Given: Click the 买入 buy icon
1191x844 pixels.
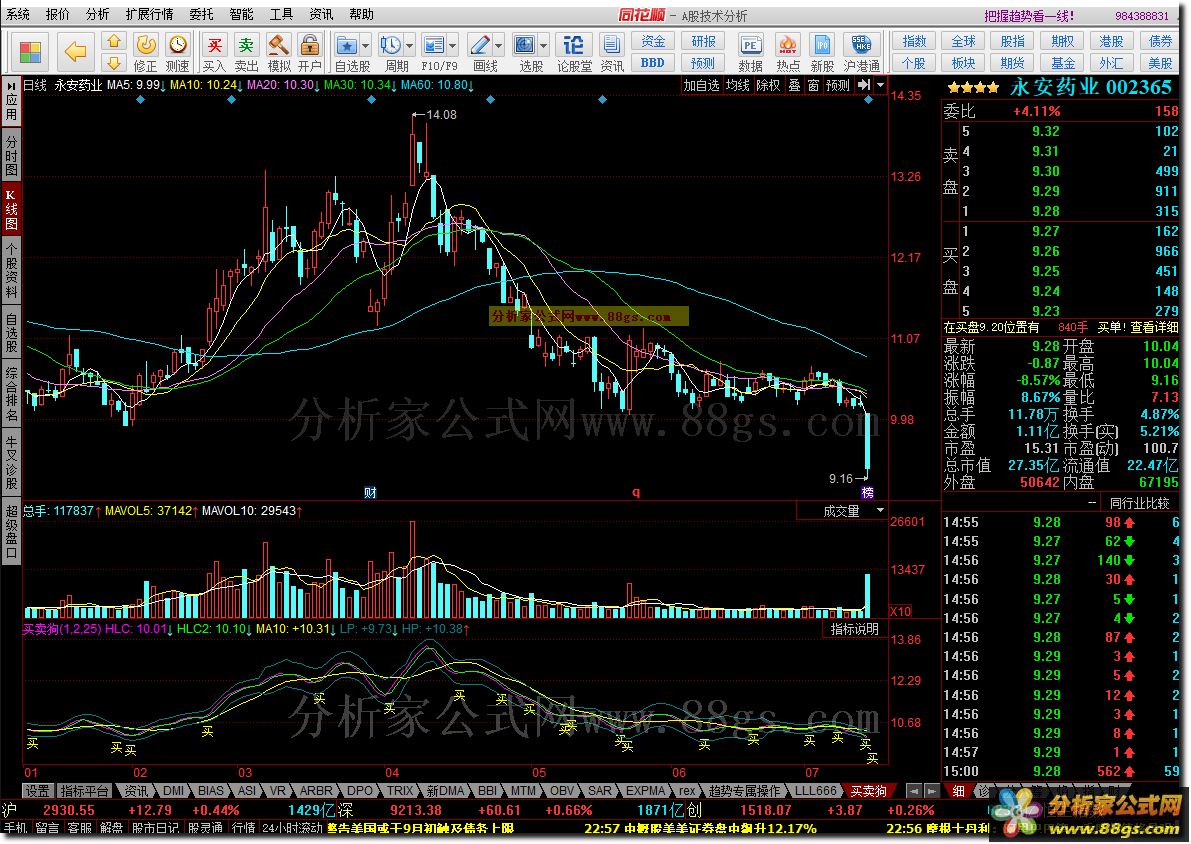Looking at the screenshot, I should pos(214,52).
